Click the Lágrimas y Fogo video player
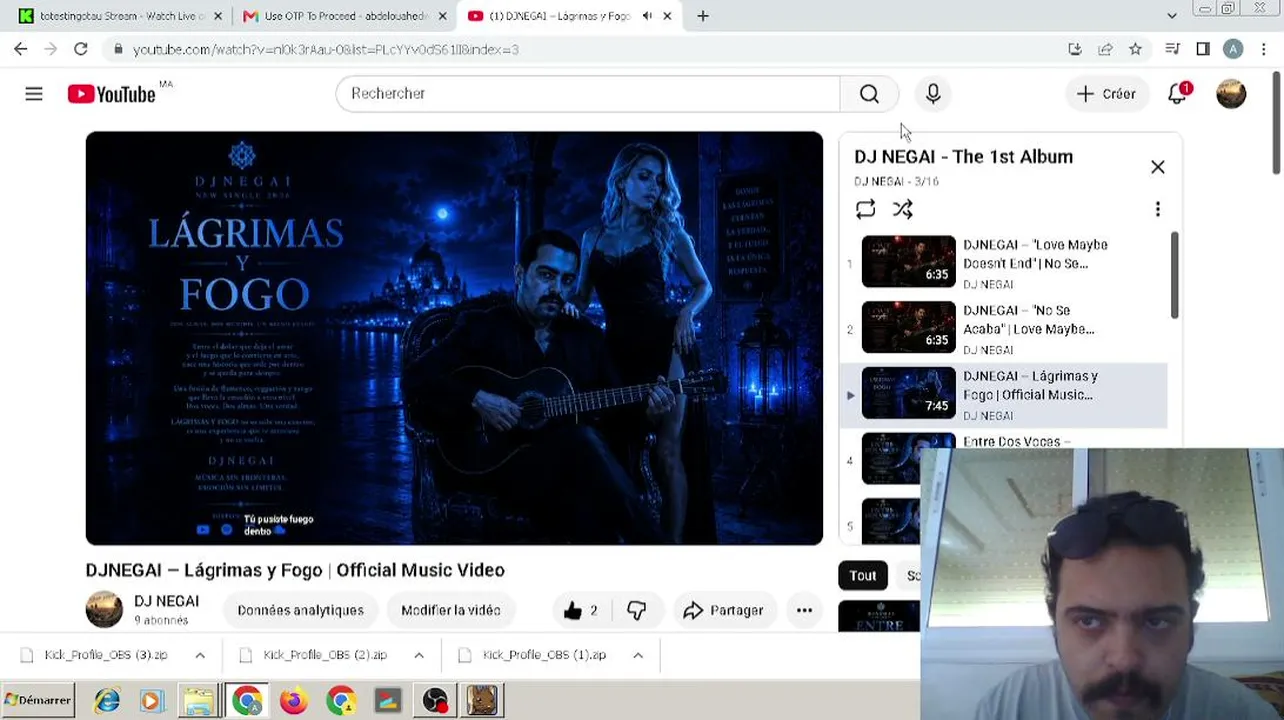1284x720 pixels. coord(454,338)
